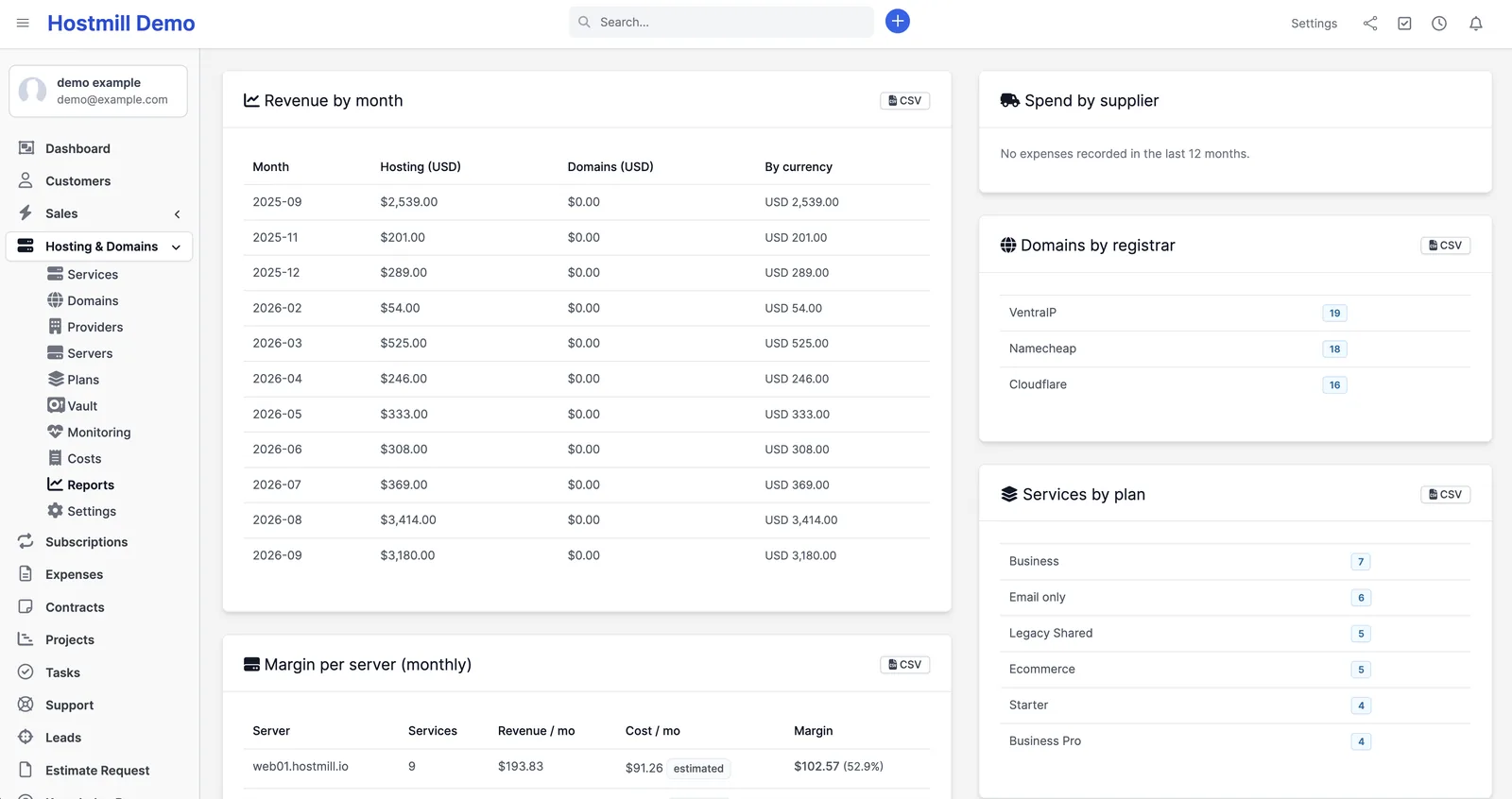This screenshot has width=1512, height=799.
Task: Click the Costs receipt icon
Action: coord(56,458)
